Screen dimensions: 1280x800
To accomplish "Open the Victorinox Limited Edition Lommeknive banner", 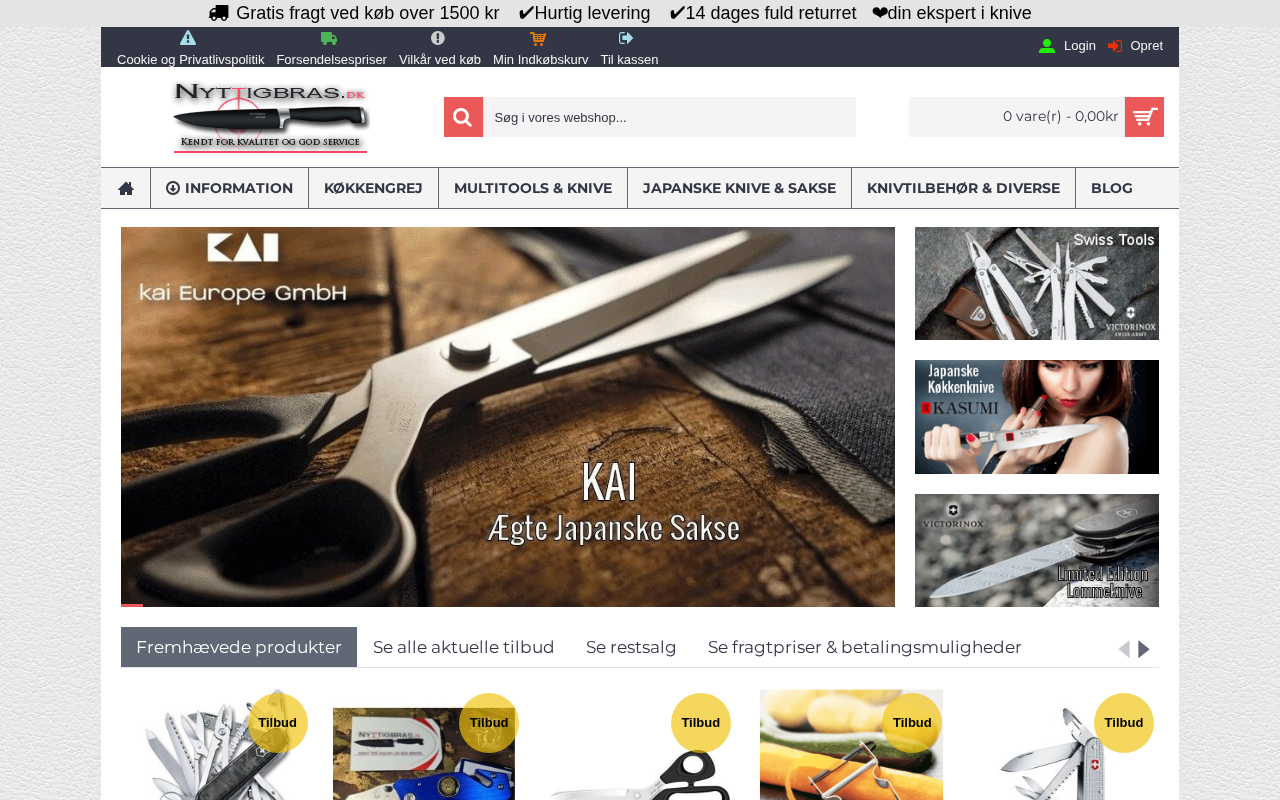I will pos(1037,550).
